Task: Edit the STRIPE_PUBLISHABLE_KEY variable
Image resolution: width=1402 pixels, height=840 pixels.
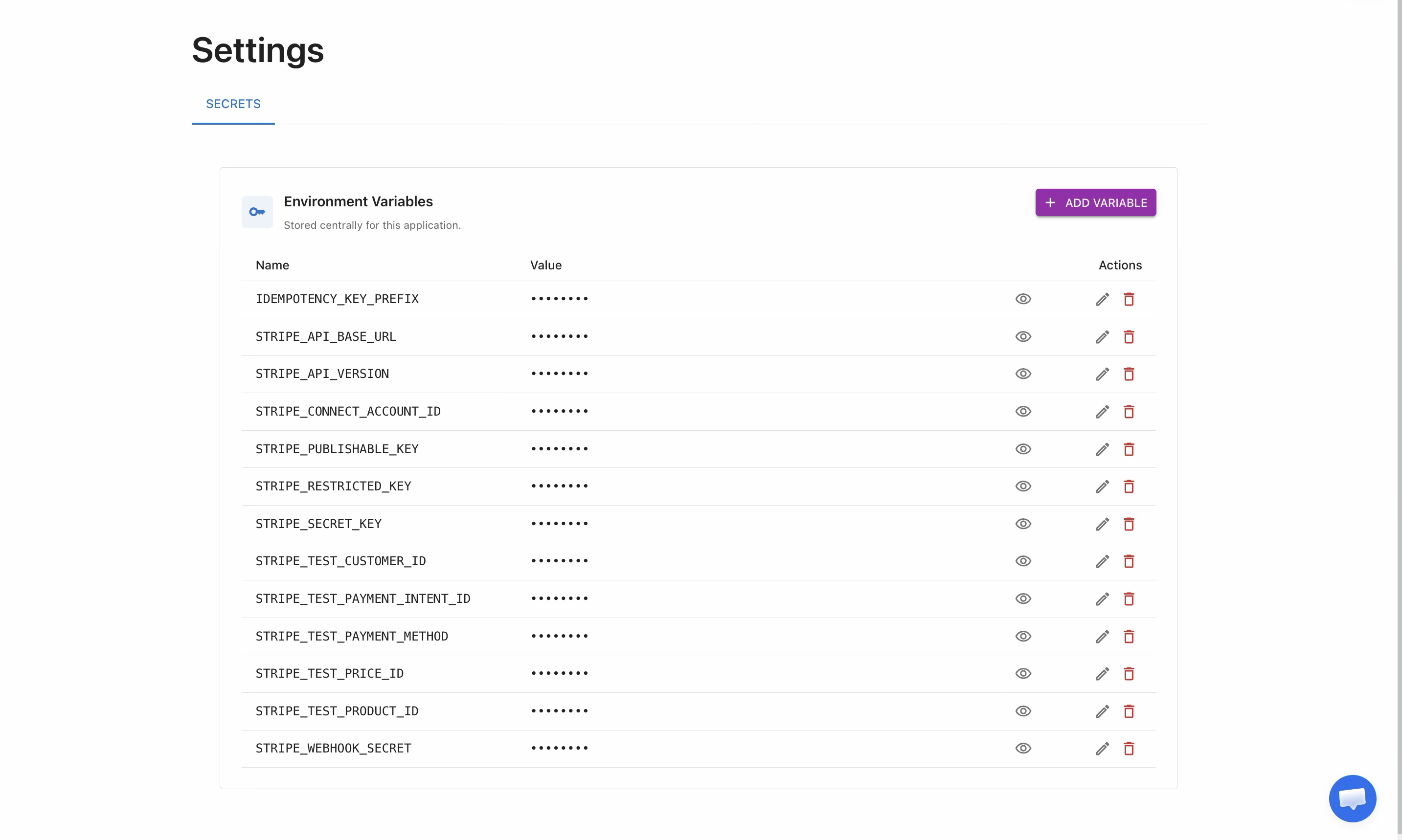Action: click(x=1102, y=449)
